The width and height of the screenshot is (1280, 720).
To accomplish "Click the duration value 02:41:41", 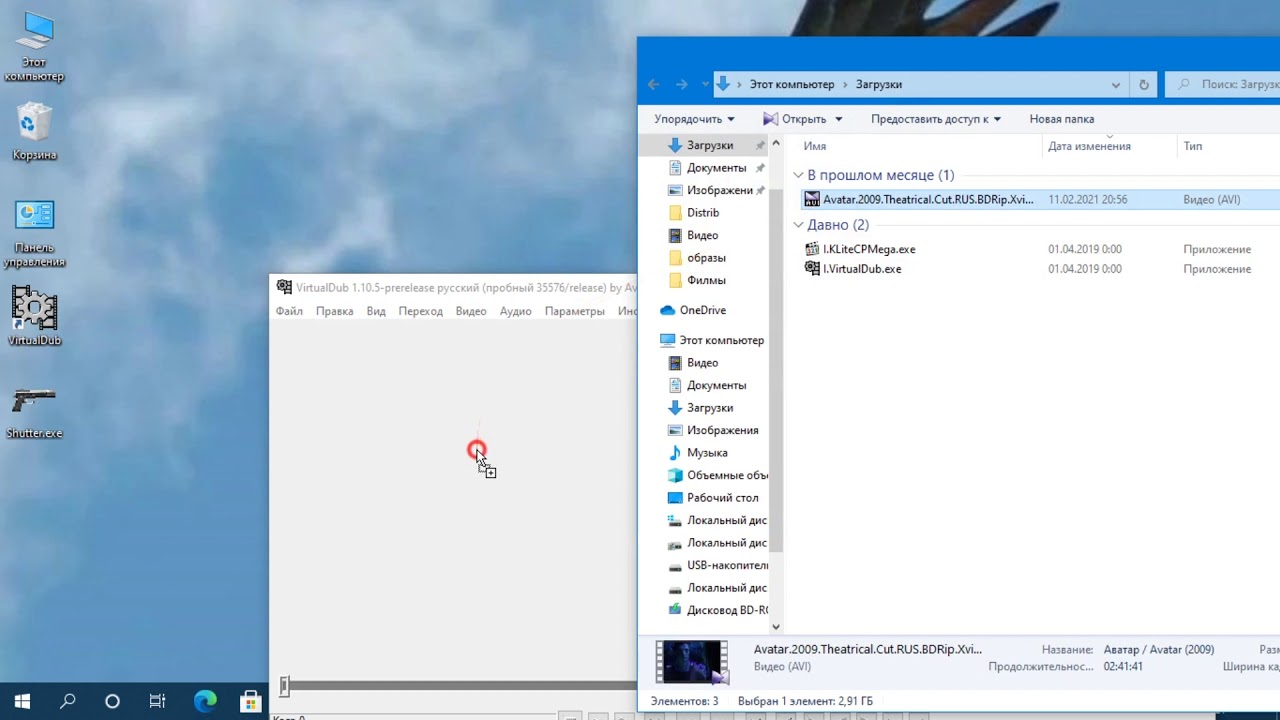I will [x=1124, y=667].
